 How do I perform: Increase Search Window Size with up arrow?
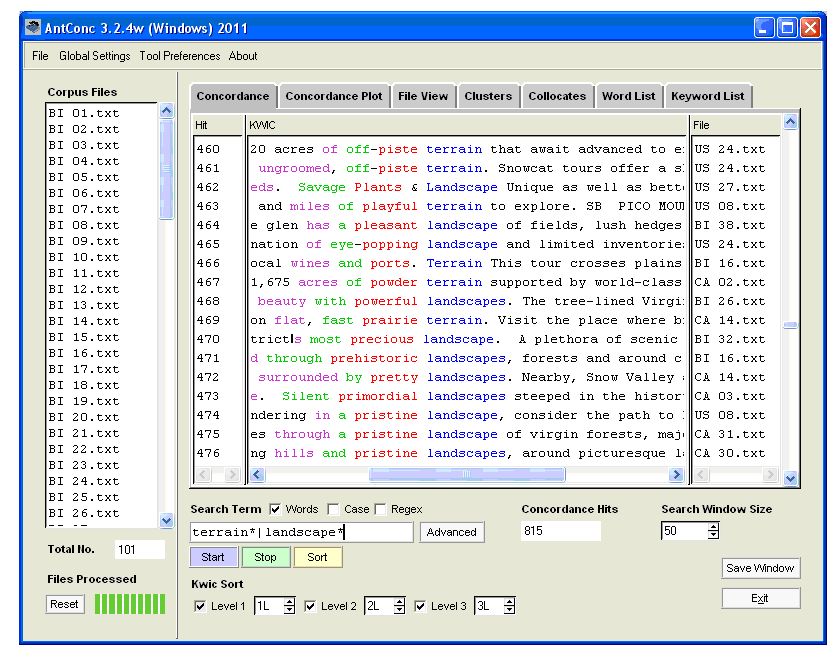point(713,527)
